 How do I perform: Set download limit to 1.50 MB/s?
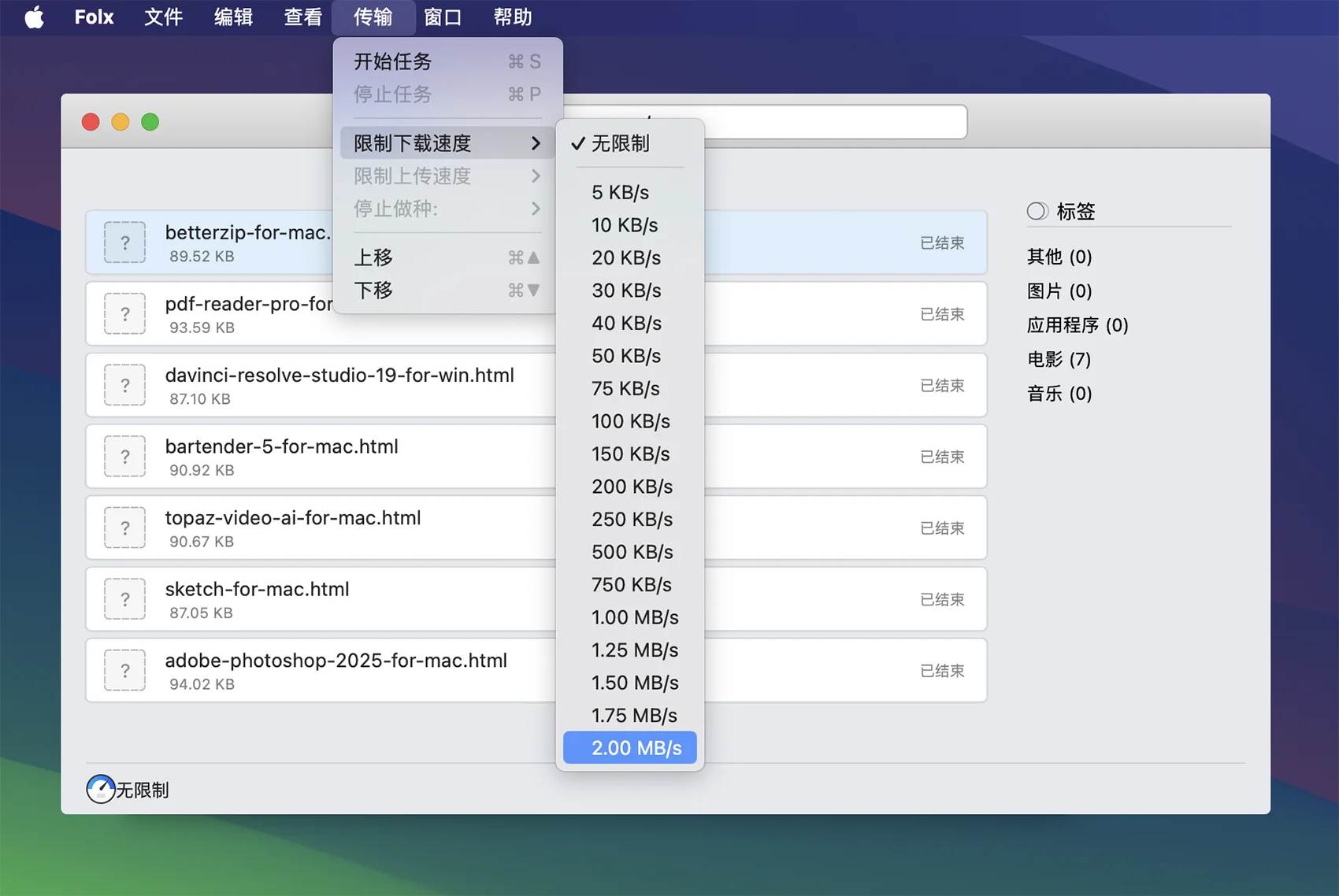[630, 683]
